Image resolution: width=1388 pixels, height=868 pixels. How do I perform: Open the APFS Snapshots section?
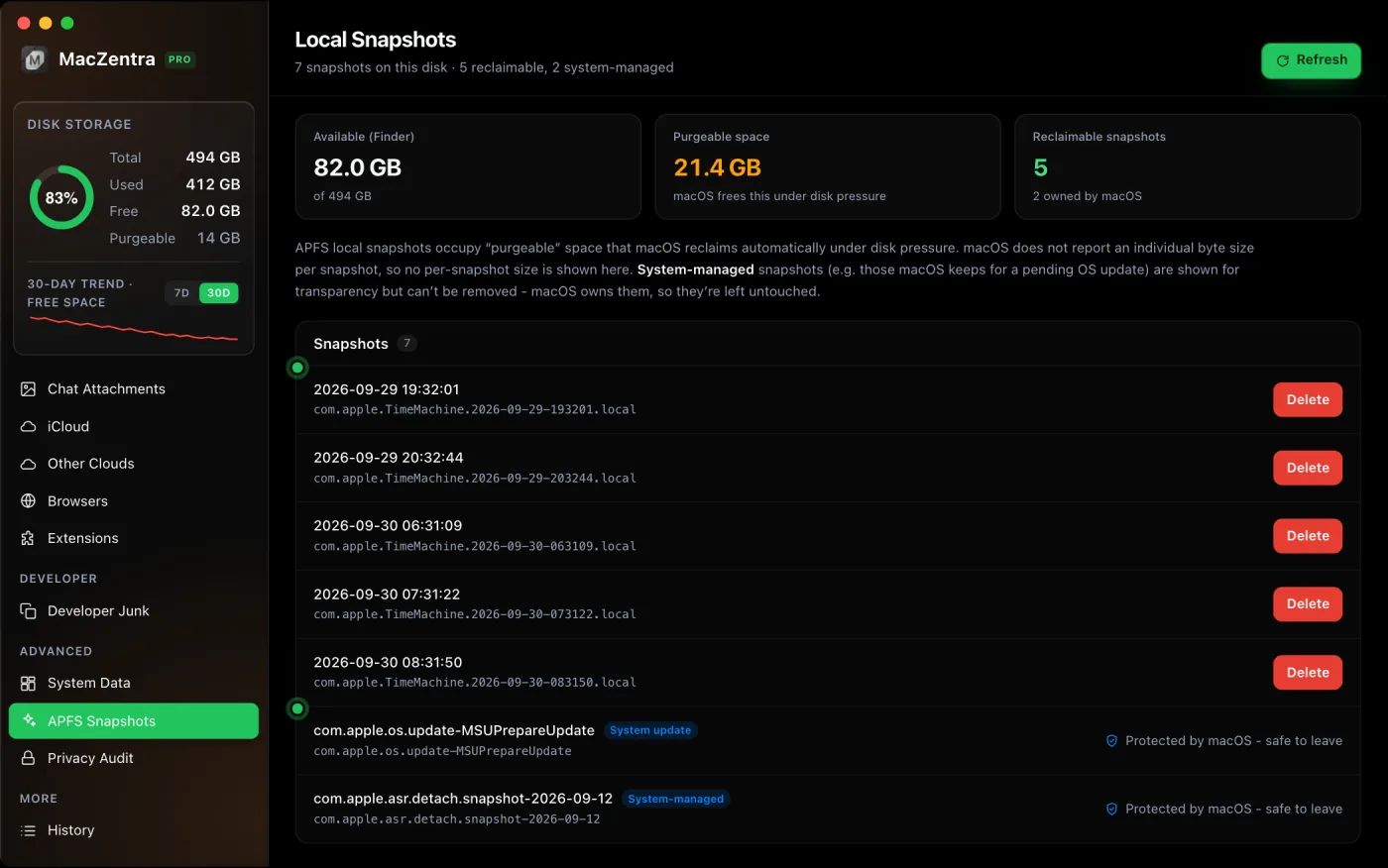tap(134, 721)
